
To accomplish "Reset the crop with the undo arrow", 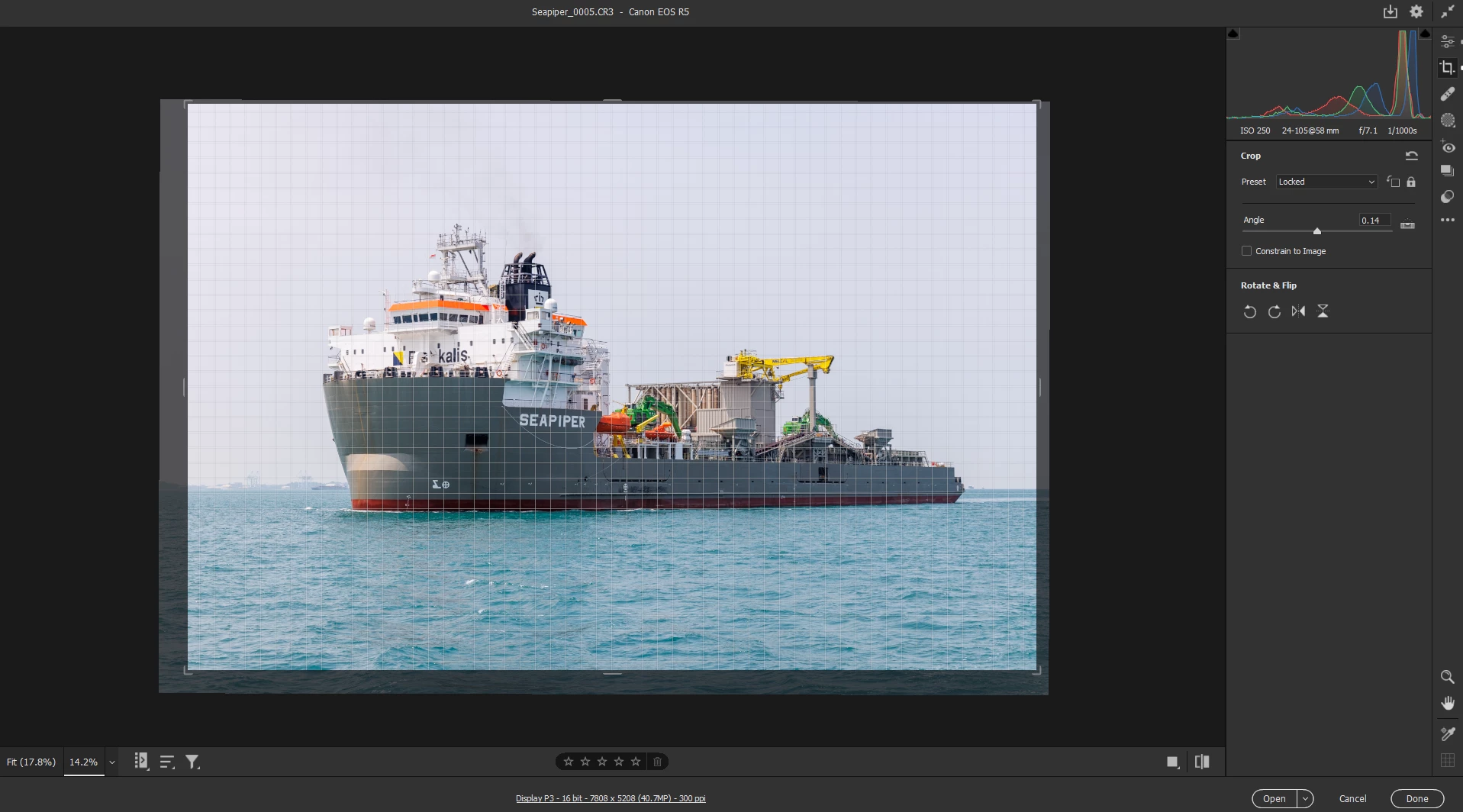I will (1412, 156).
